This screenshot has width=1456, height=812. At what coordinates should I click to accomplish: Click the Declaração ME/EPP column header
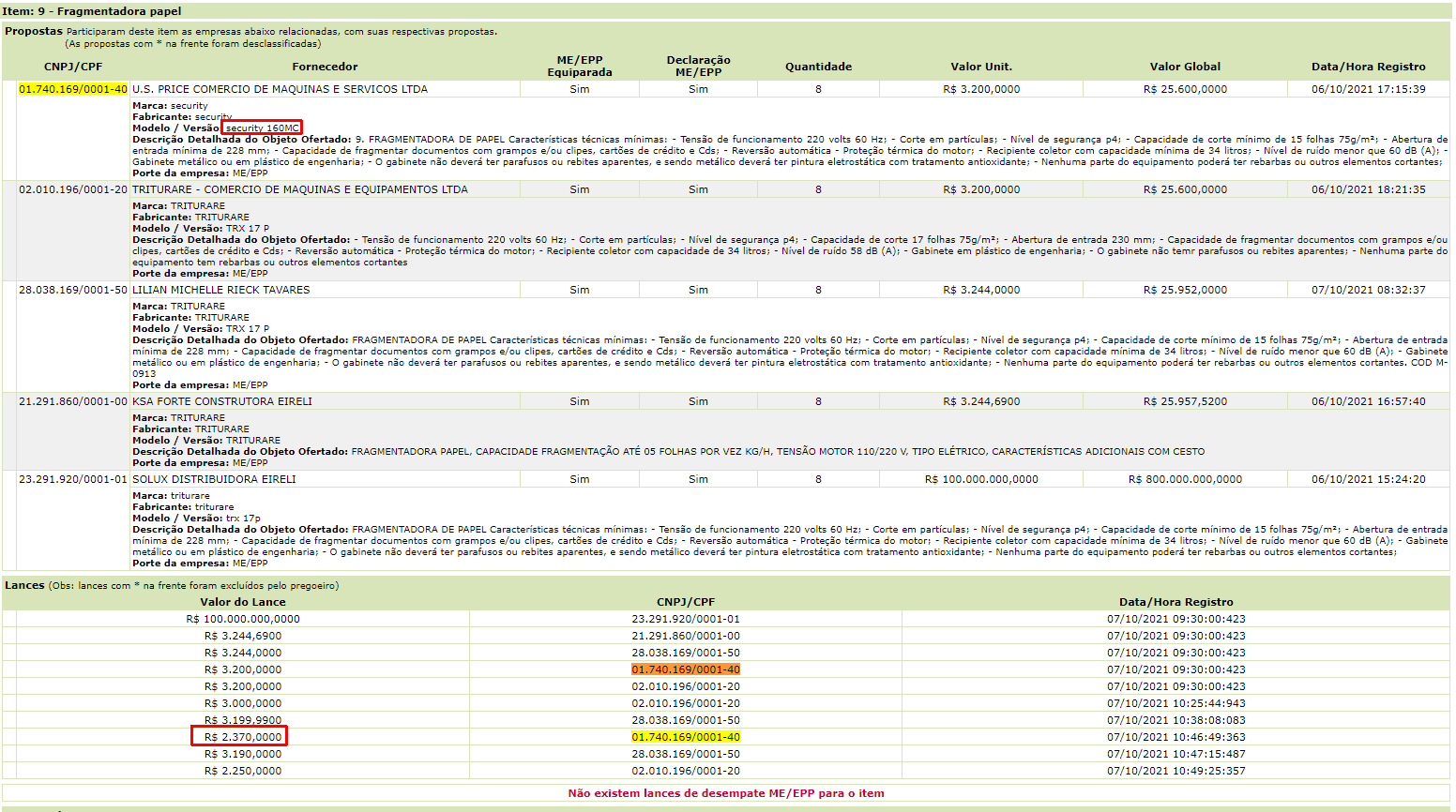point(698,66)
